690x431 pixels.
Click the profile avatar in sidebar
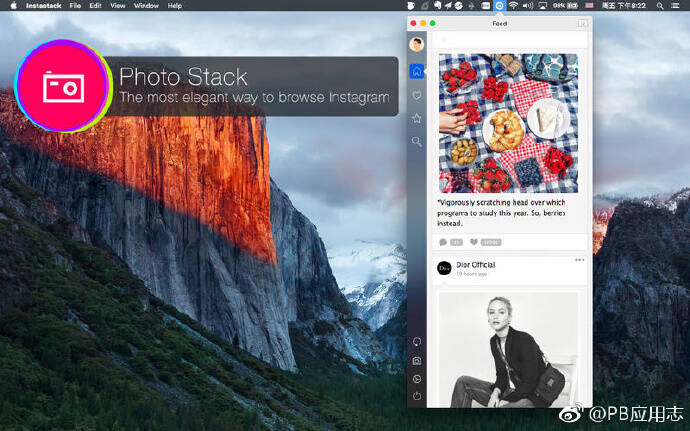pyautogui.click(x=416, y=44)
